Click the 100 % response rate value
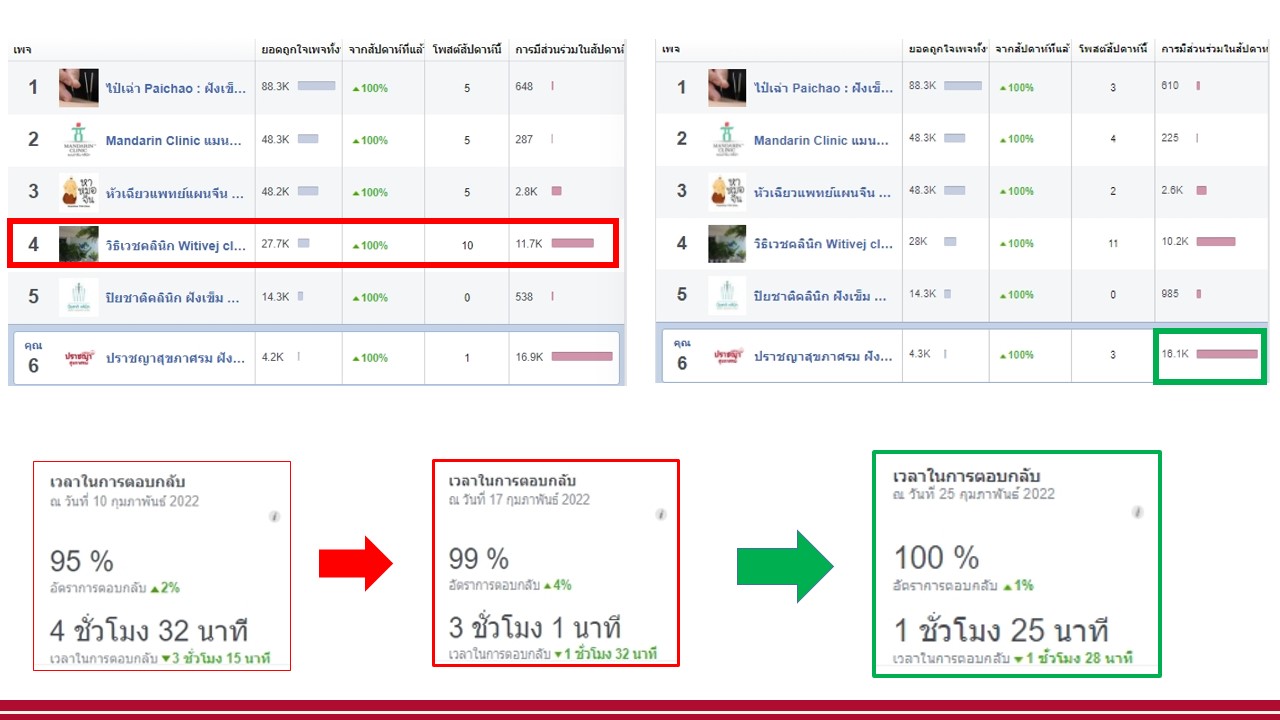Screen dimensions: 1280x720 click(x=935, y=557)
